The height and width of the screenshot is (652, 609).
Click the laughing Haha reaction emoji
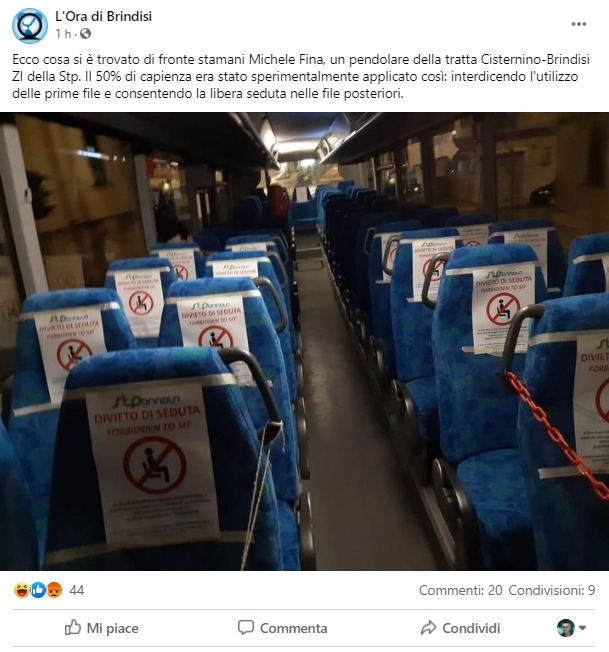(x=21, y=590)
